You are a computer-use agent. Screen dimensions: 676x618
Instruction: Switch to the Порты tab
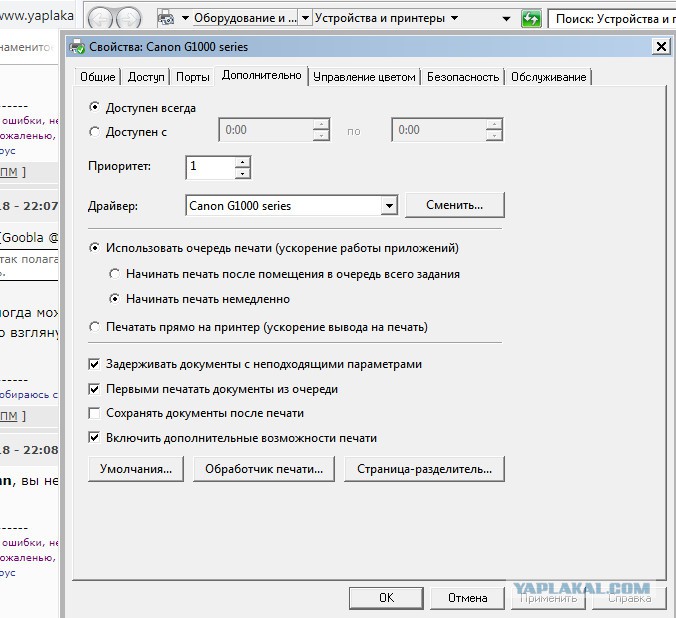click(x=193, y=77)
